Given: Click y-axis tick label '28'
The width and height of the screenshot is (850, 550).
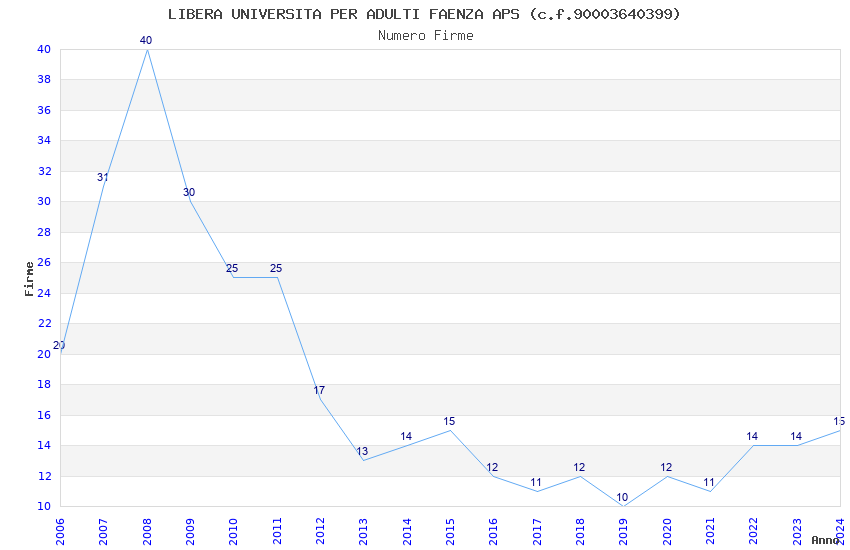Looking at the screenshot, I should coord(44,232).
